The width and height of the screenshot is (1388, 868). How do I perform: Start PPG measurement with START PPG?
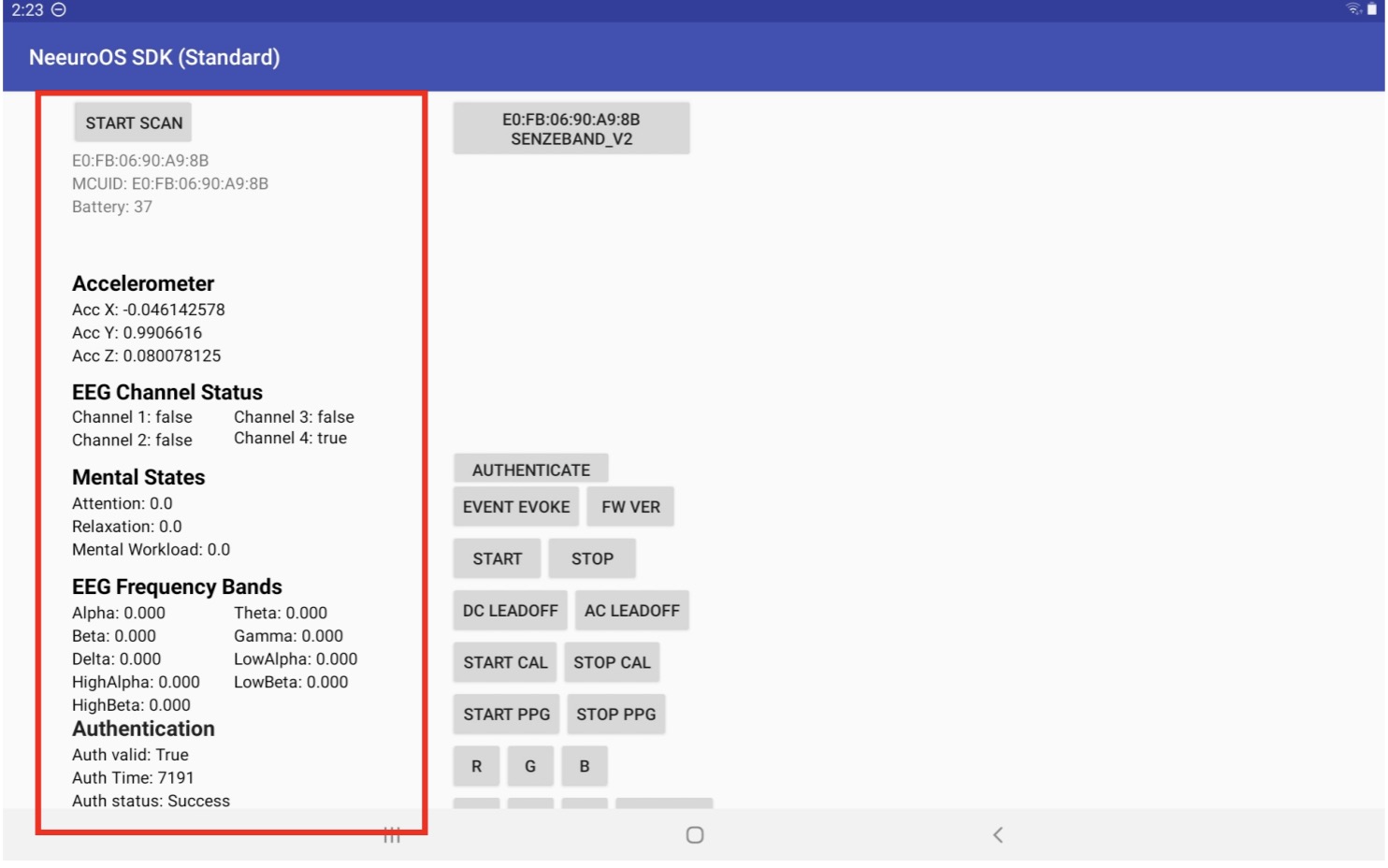pyautogui.click(x=506, y=715)
